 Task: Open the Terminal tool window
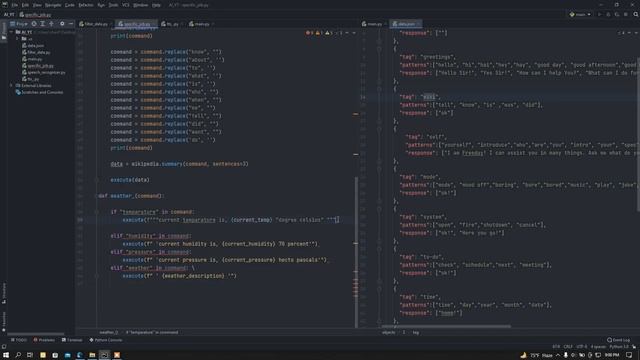[x=72, y=340]
